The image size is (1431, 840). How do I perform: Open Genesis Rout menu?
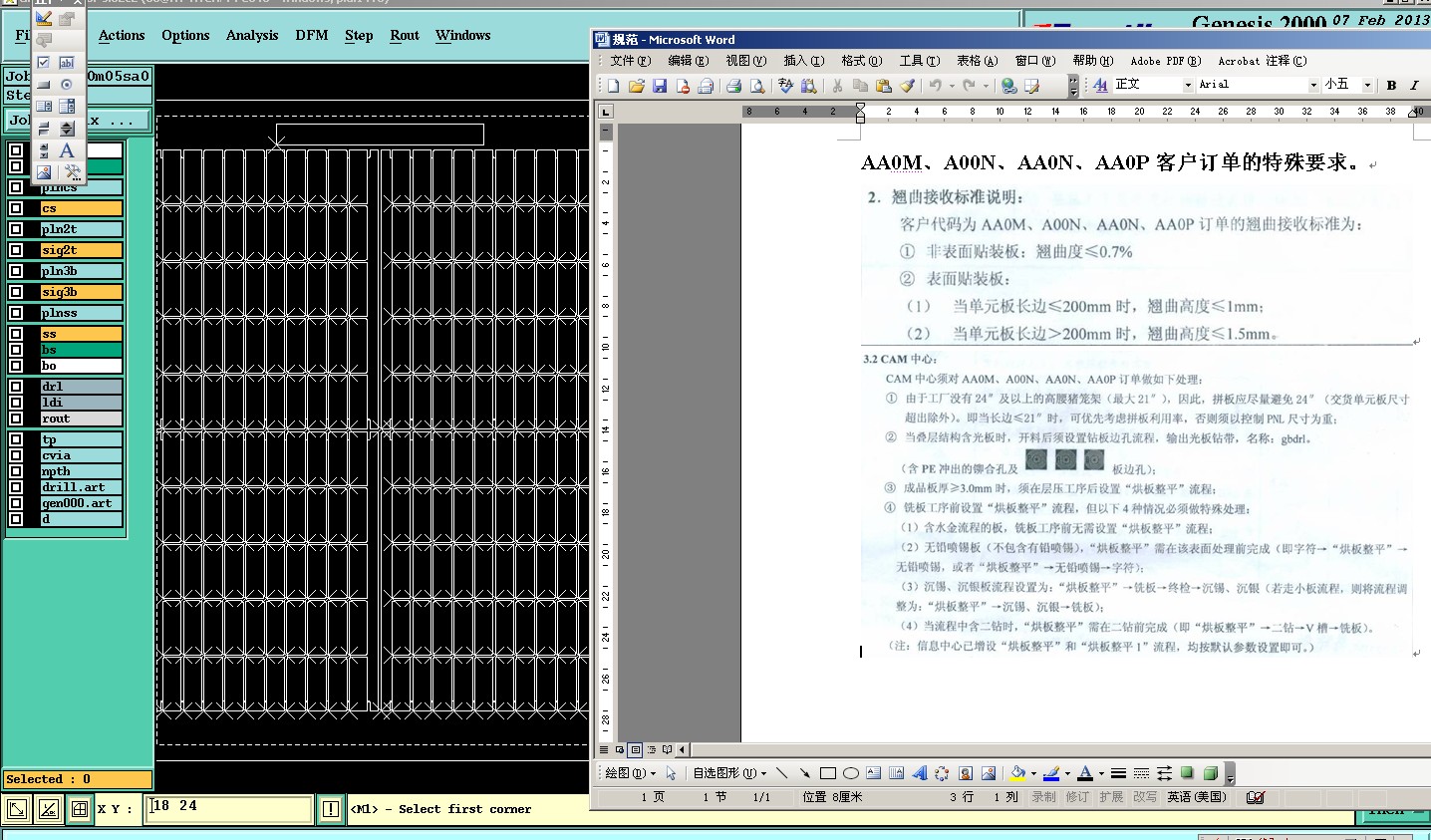(x=405, y=35)
